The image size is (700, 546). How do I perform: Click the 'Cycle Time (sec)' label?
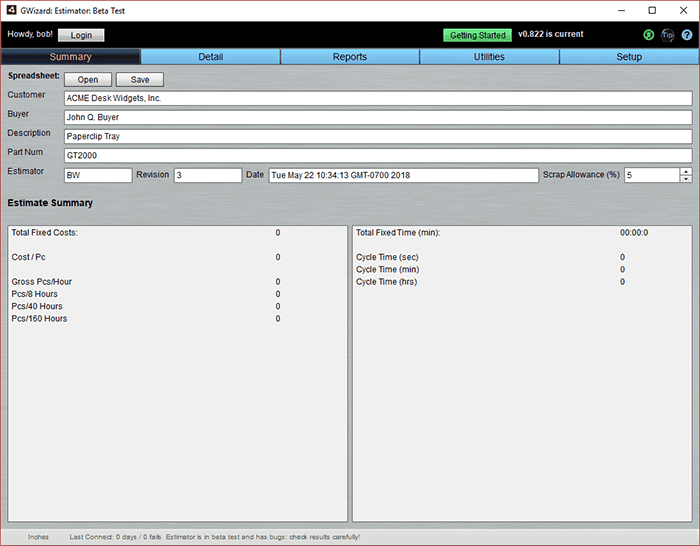pyautogui.click(x=387, y=257)
